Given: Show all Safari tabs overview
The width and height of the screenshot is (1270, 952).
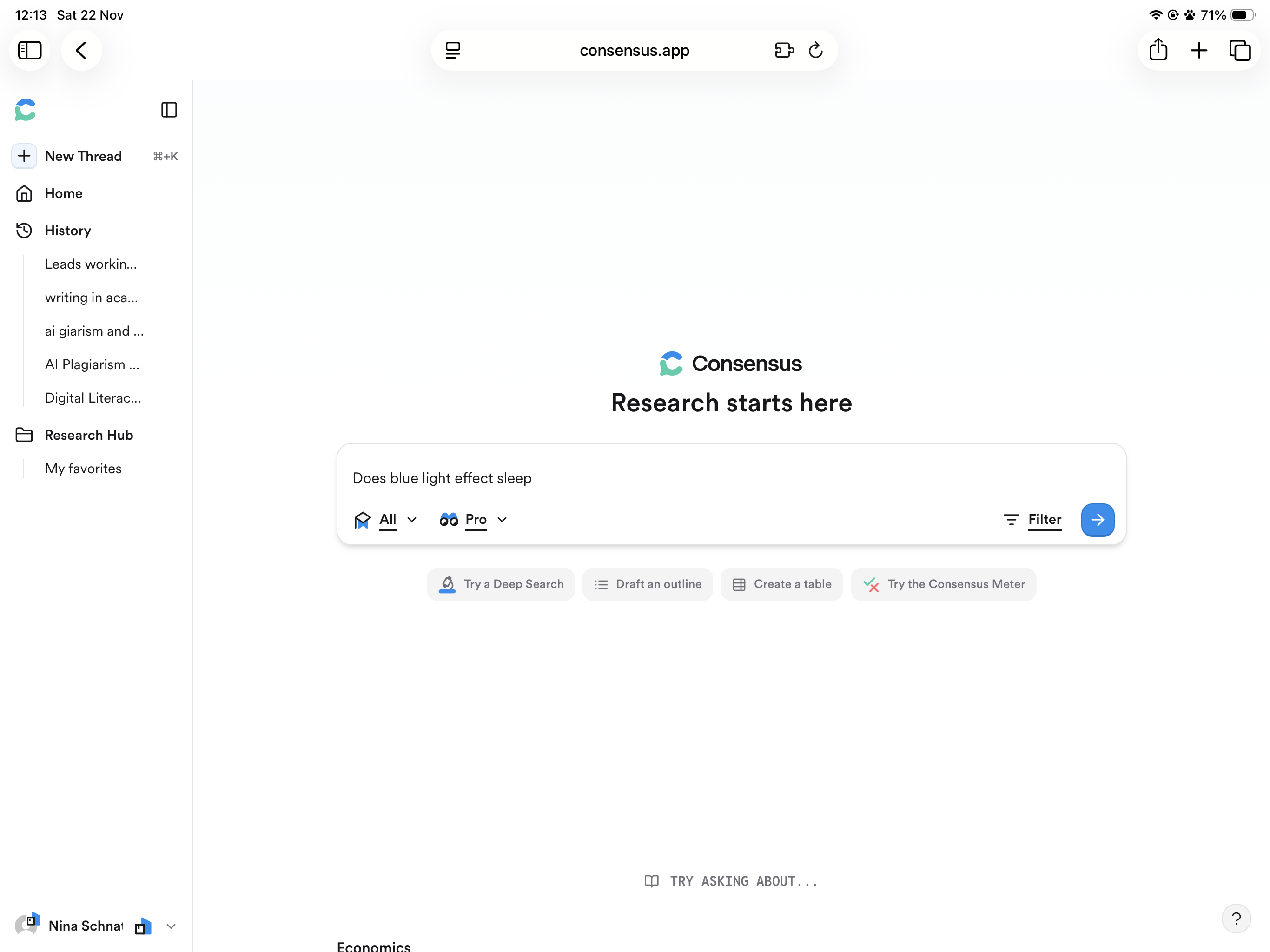Looking at the screenshot, I should coord(1239,51).
